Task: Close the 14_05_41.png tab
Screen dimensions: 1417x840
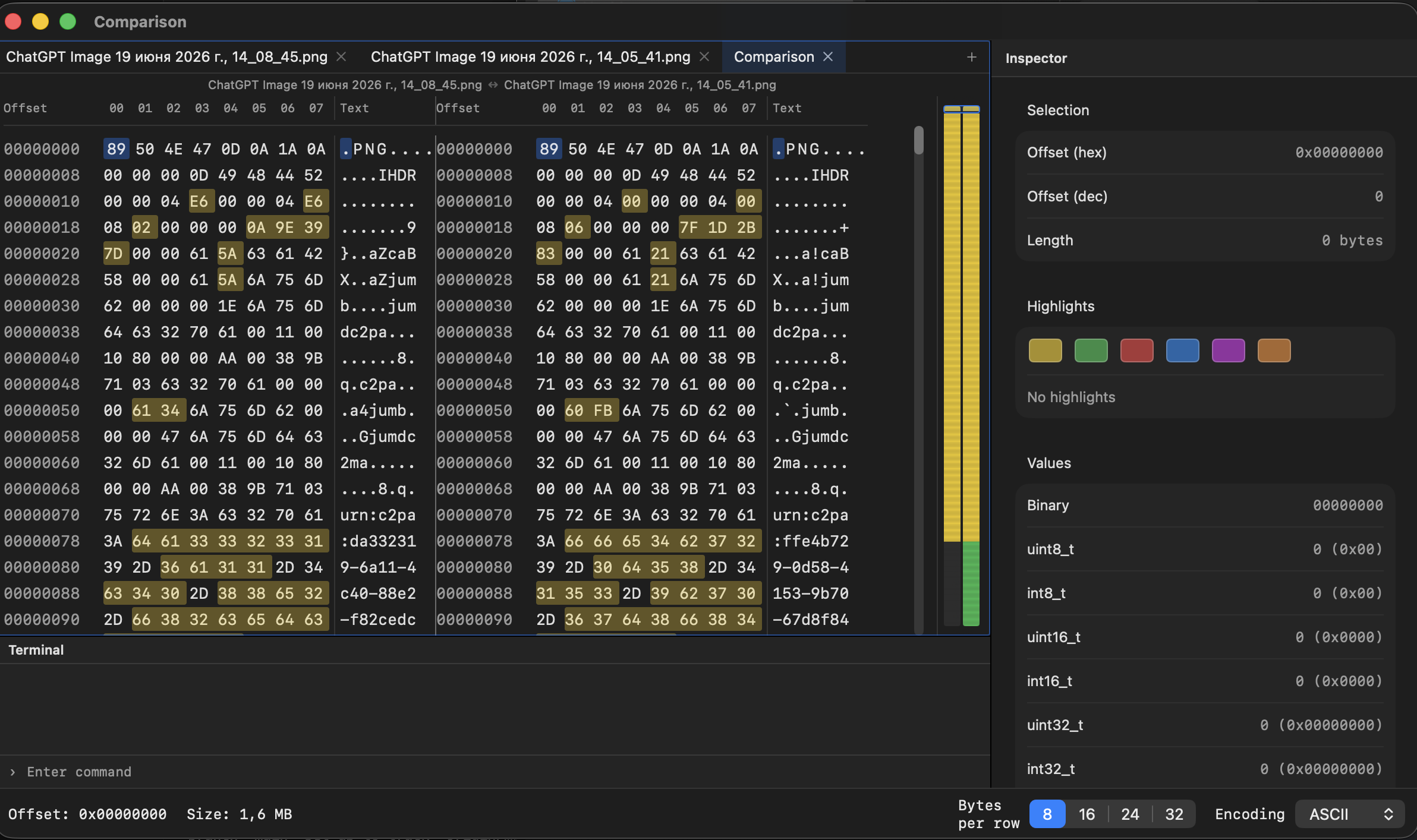Action: point(704,56)
